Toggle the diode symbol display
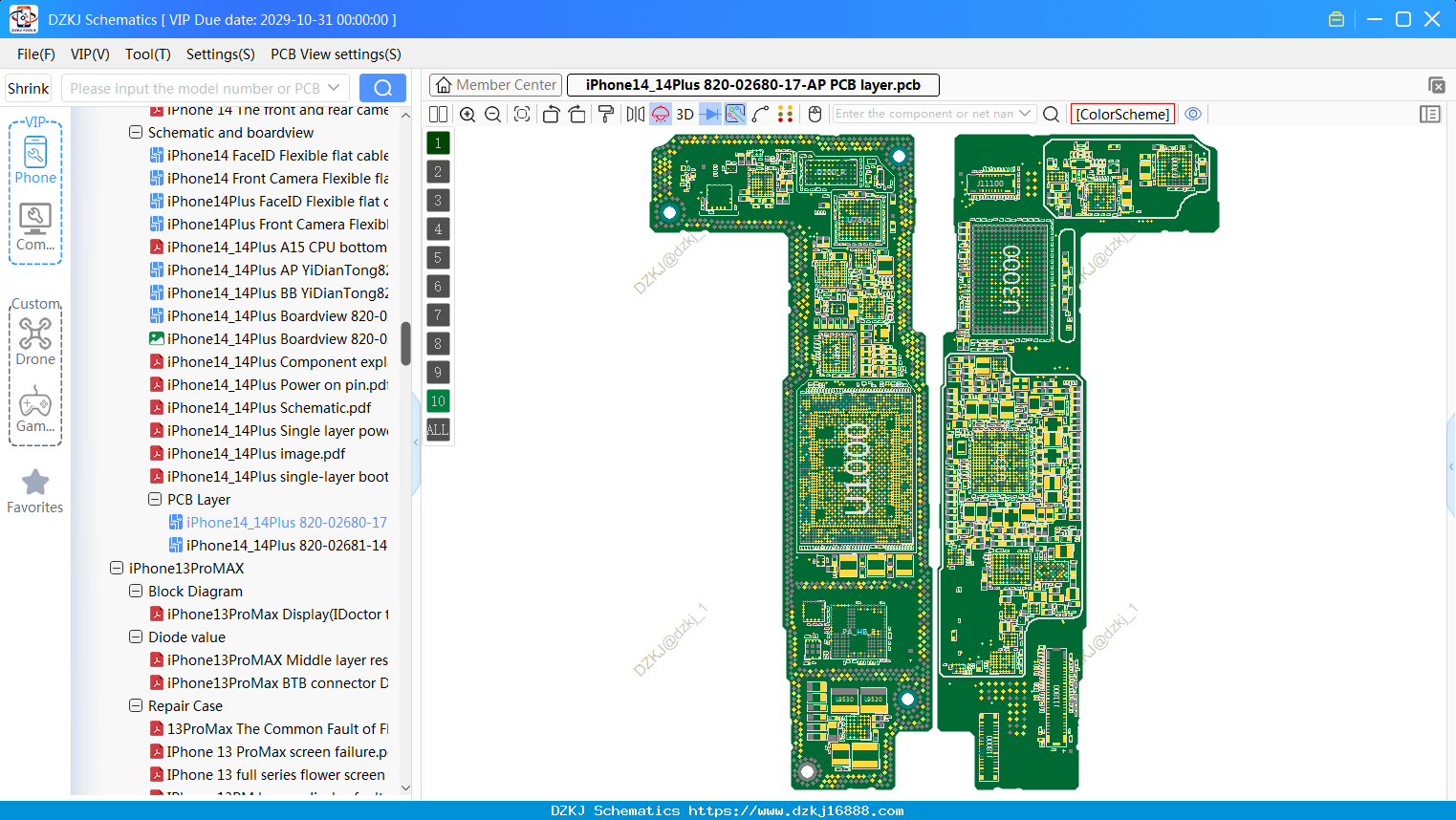Screen dimensions: 1456x820 pyautogui.click(x=710, y=114)
